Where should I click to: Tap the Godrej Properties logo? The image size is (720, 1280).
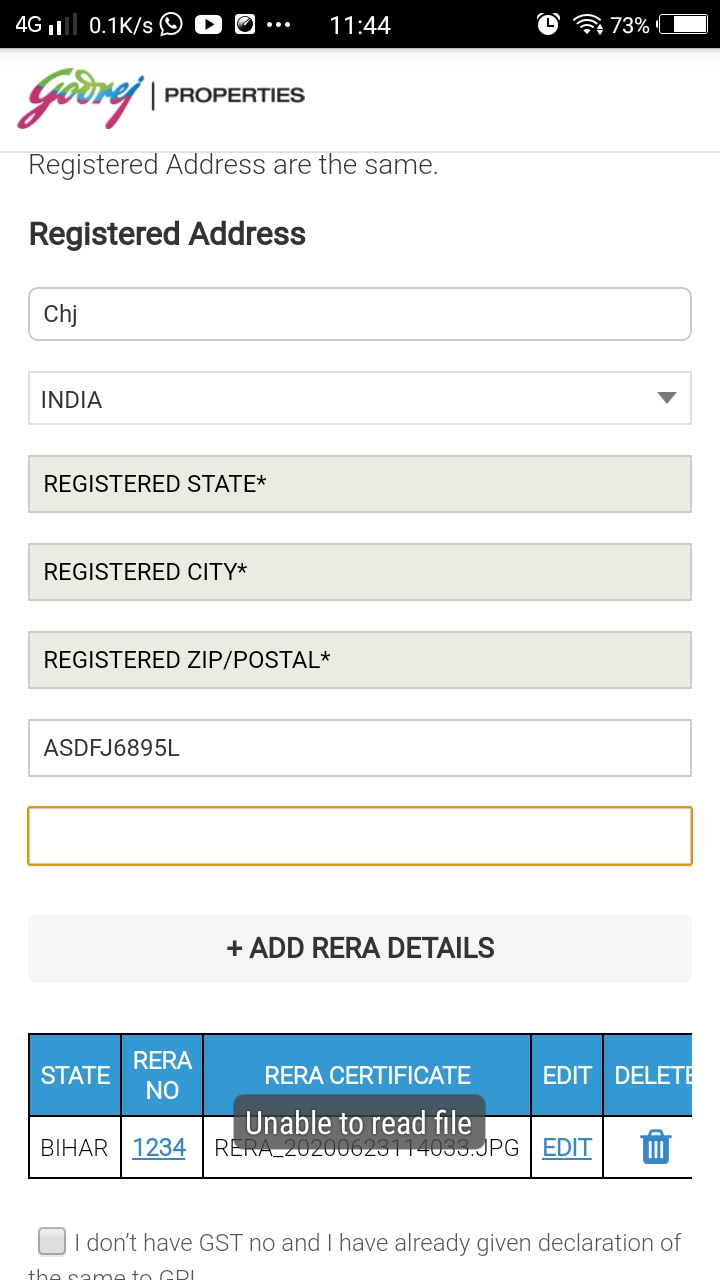(161, 98)
